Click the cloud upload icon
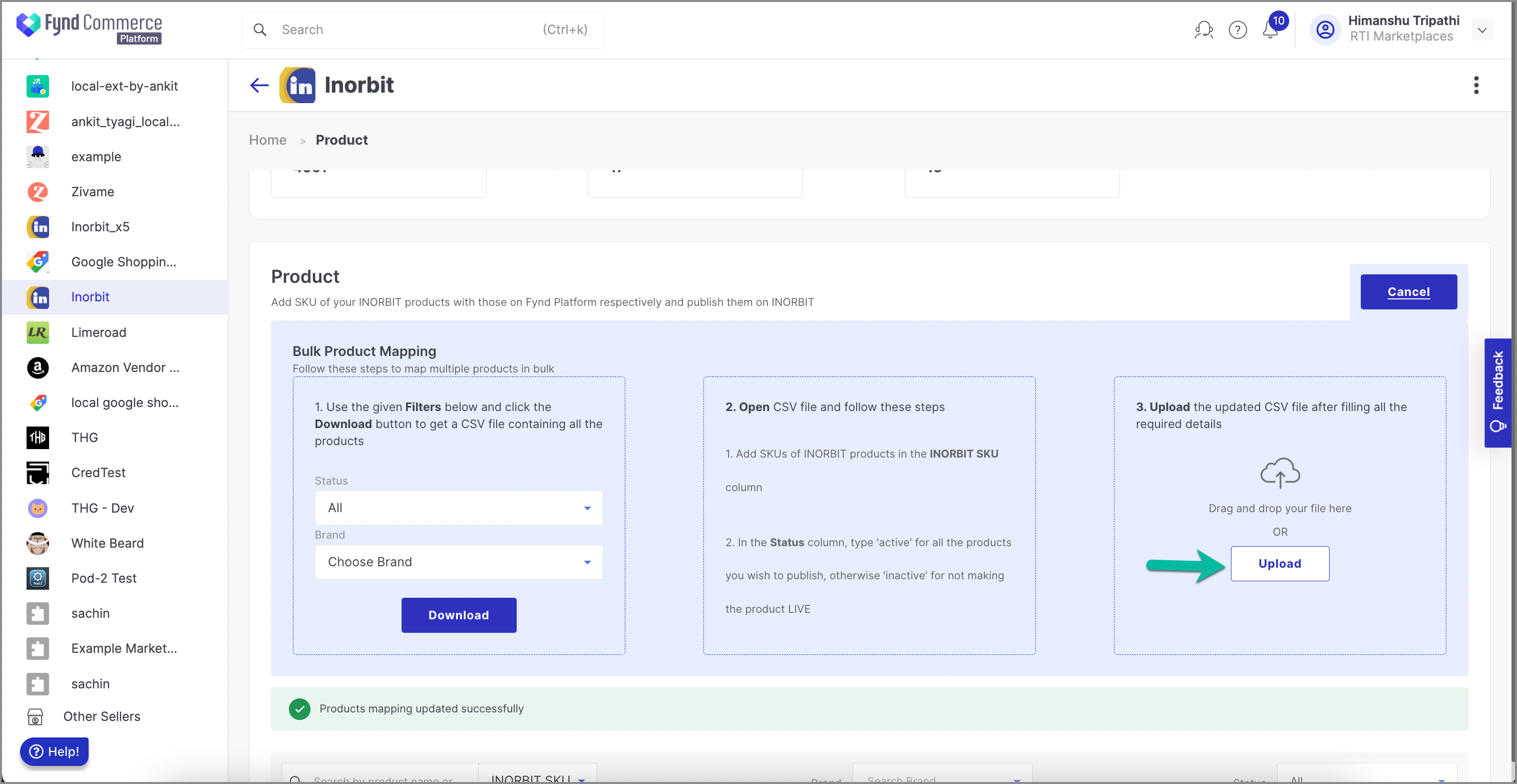The image size is (1517, 784). (x=1280, y=473)
